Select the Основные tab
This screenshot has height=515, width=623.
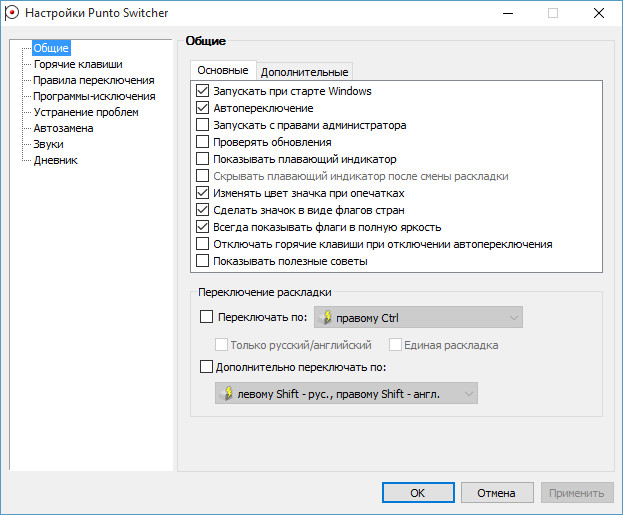[x=222, y=71]
